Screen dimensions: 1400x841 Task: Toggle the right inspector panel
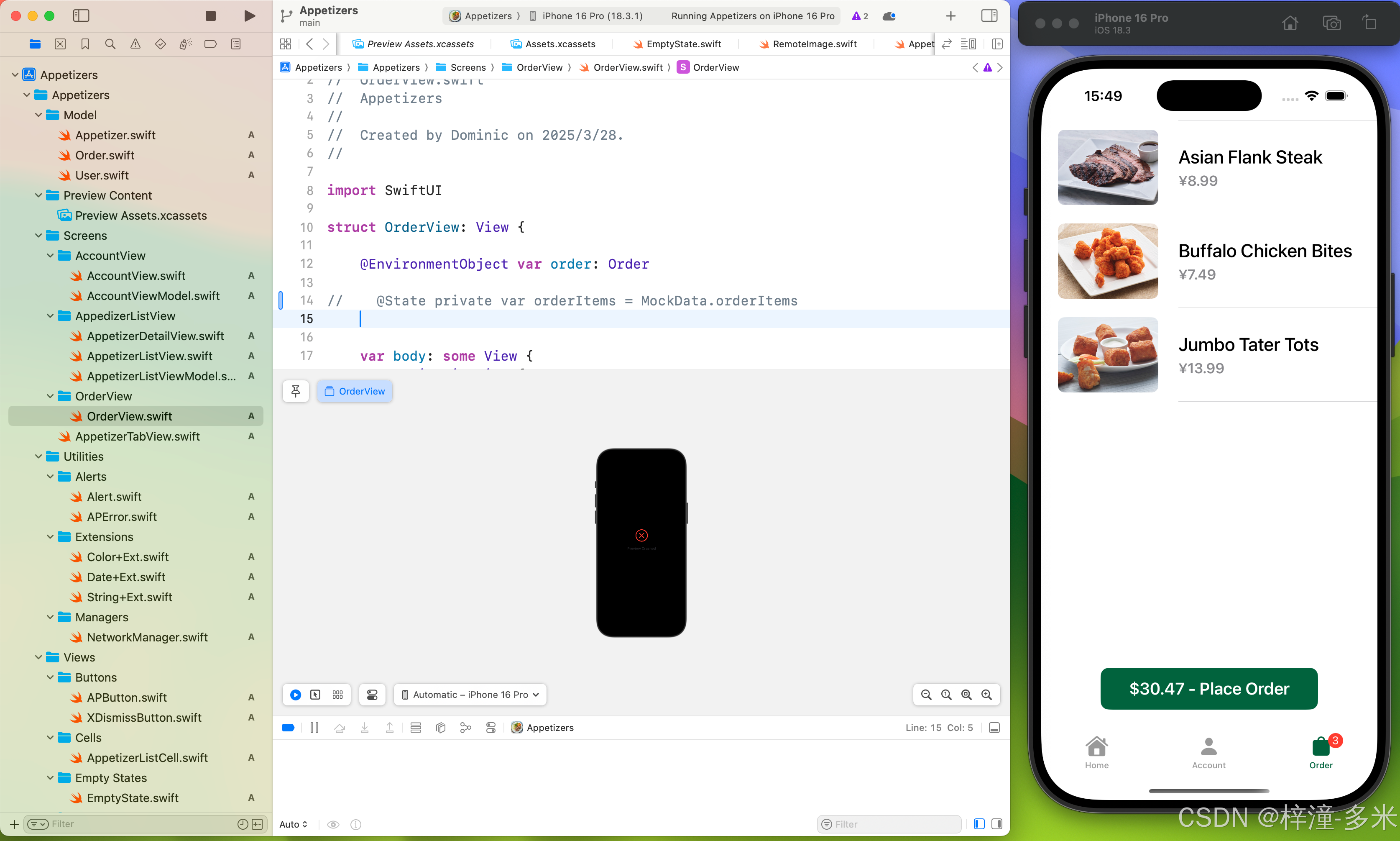pyautogui.click(x=989, y=16)
